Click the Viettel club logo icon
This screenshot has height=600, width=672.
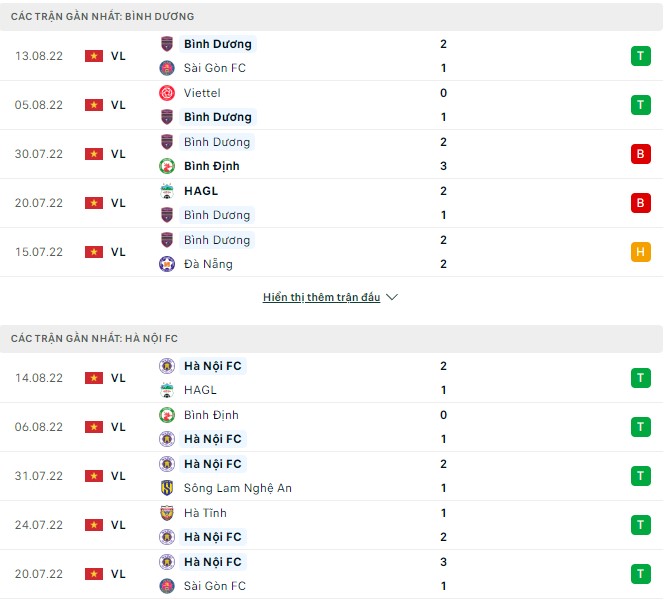coord(167,93)
